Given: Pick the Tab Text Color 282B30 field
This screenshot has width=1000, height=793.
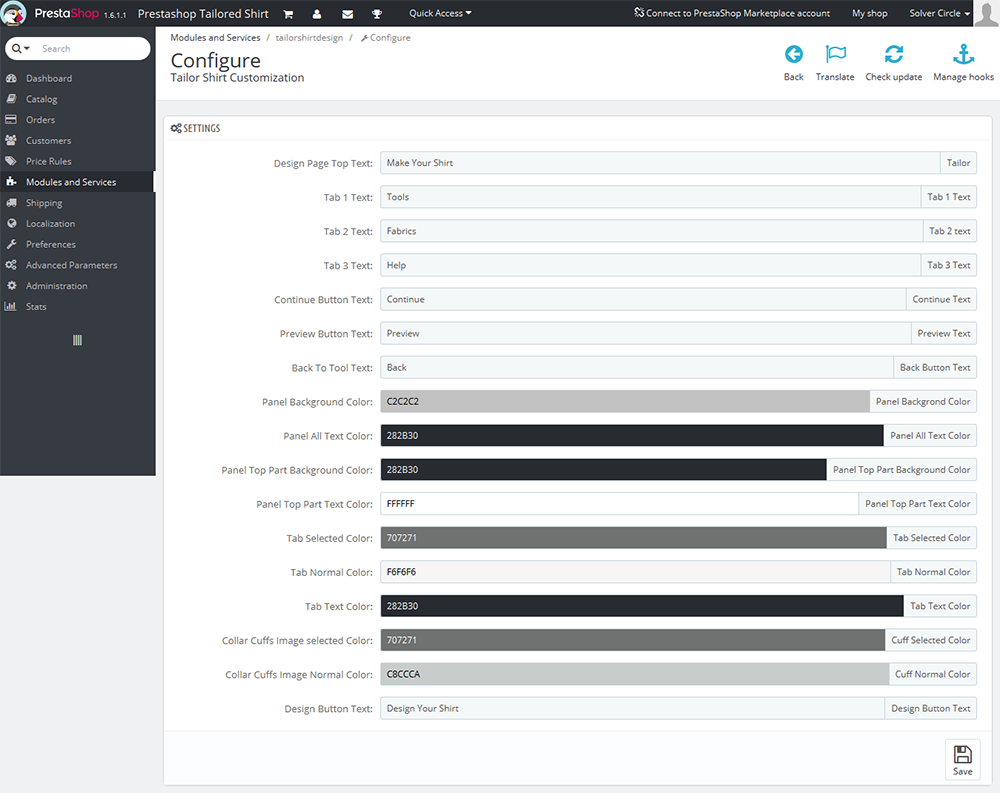Looking at the screenshot, I should click(x=642, y=606).
